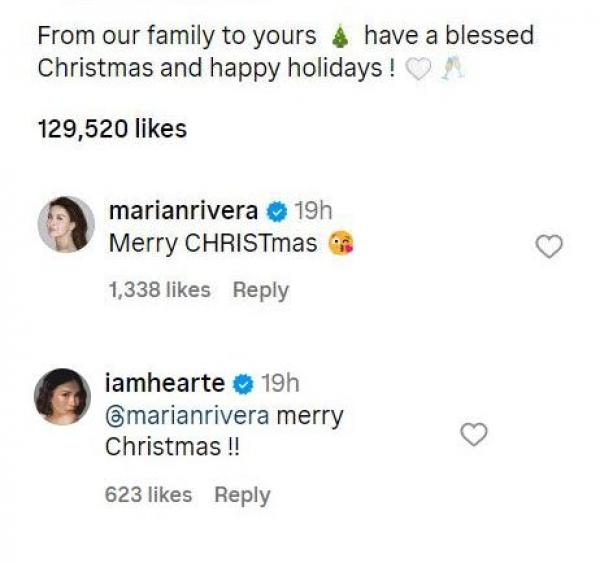Click the iamhearte username
600x563 pixels.
tap(163, 383)
